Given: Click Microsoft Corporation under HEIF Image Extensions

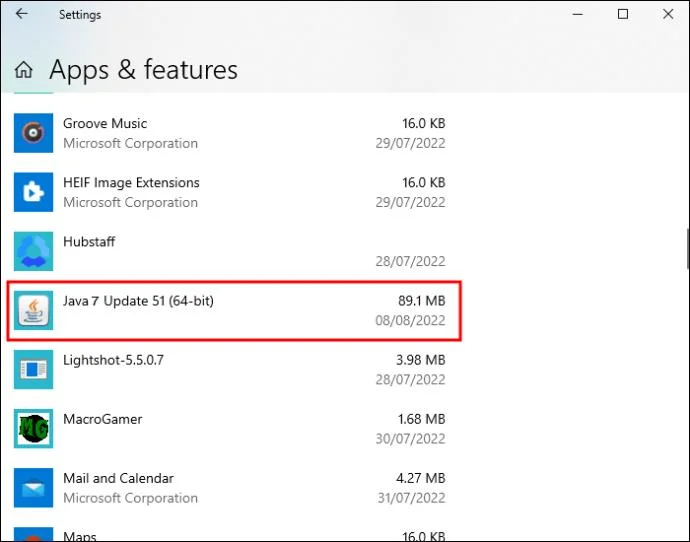Looking at the screenshot, I should (x=130, y=202).
